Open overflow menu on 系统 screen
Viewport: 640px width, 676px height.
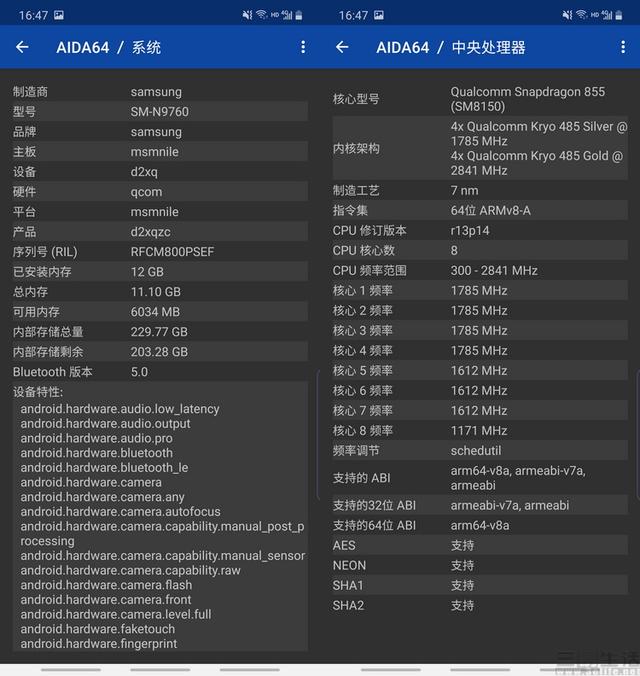(303, 47)
